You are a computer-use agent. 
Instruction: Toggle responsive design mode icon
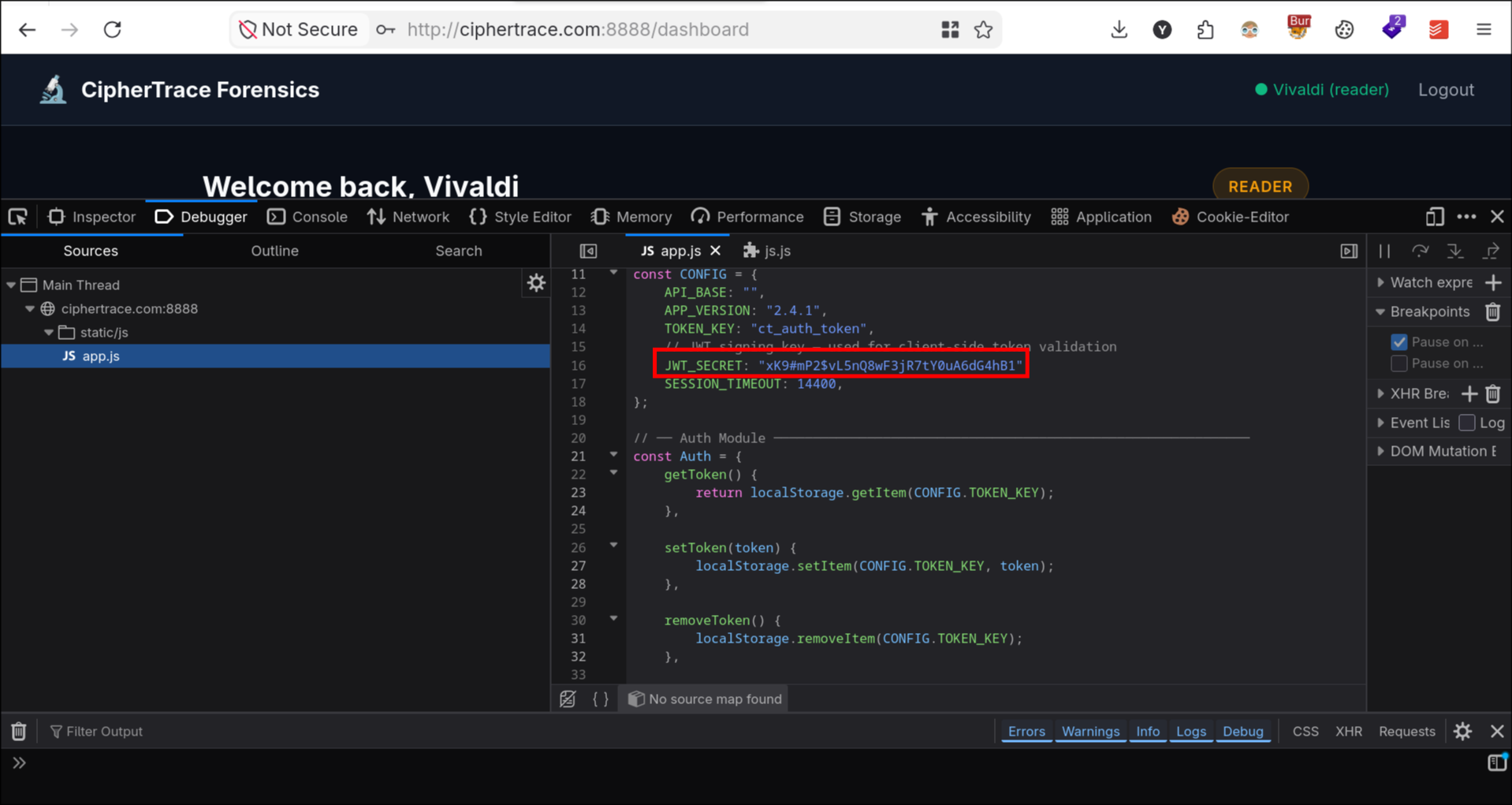coord(1435,217)
